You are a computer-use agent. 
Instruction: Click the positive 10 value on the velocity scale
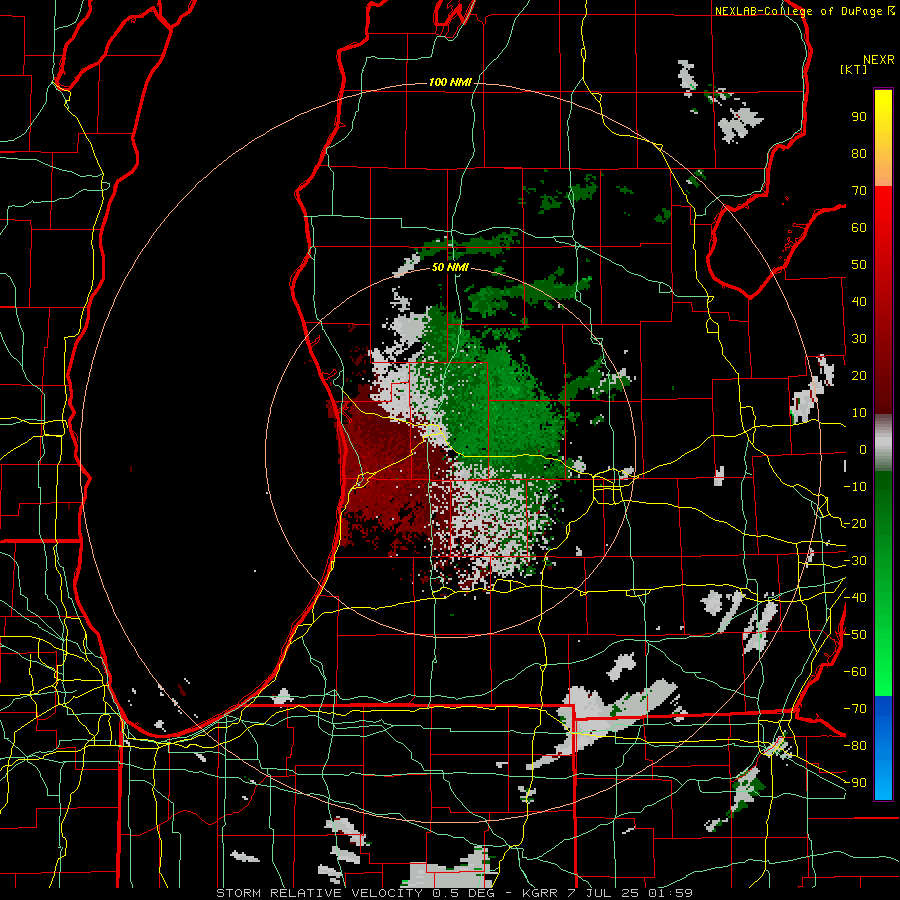point(859,413)
